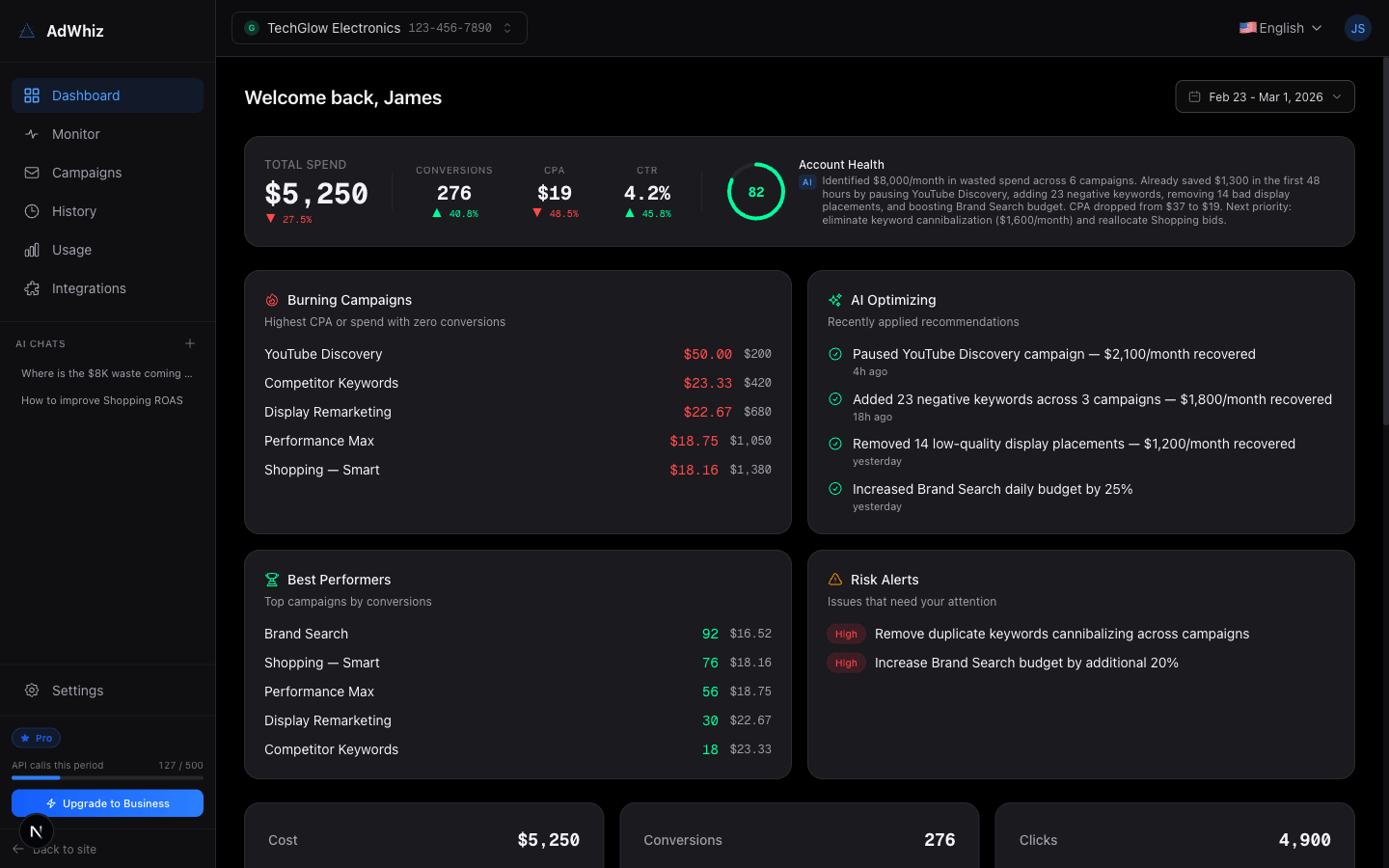Open chat 'Where is the $8K waste coming'

tap(107, 373)
